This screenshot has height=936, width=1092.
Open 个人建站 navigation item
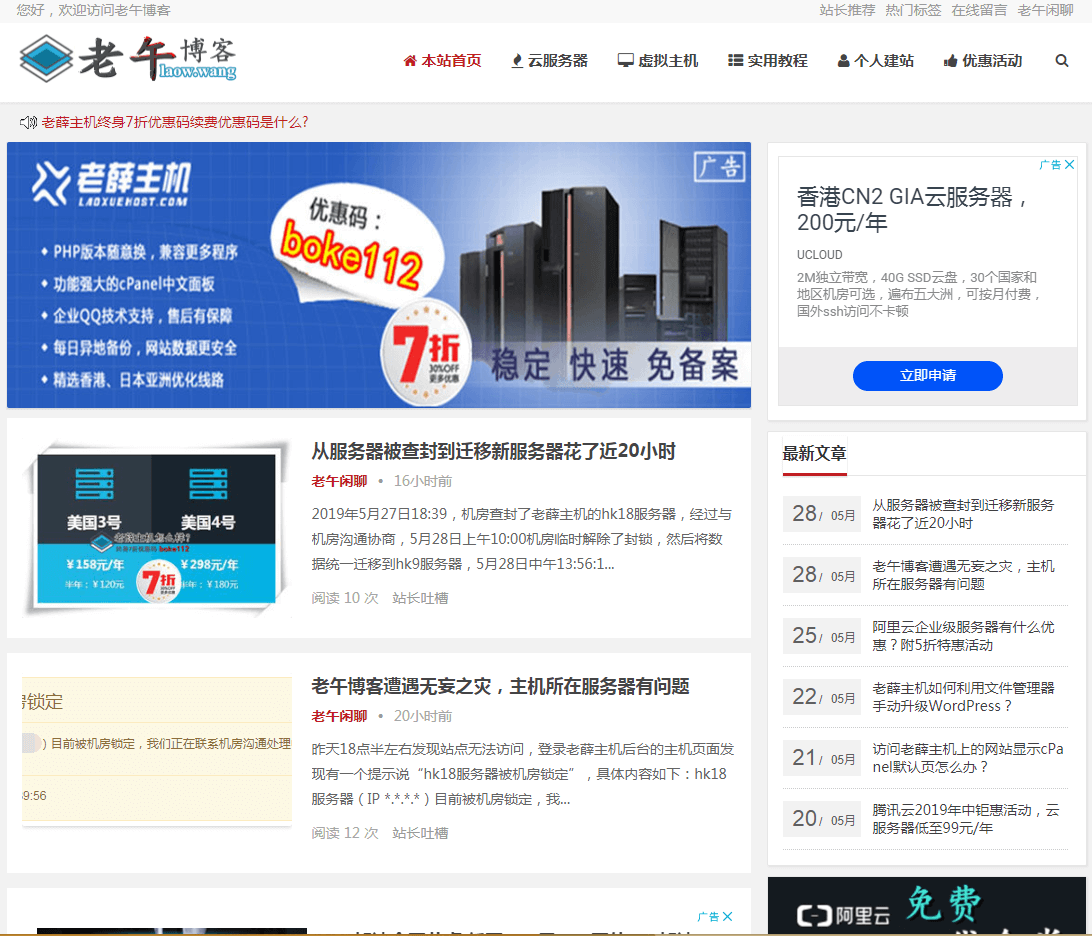875,61
